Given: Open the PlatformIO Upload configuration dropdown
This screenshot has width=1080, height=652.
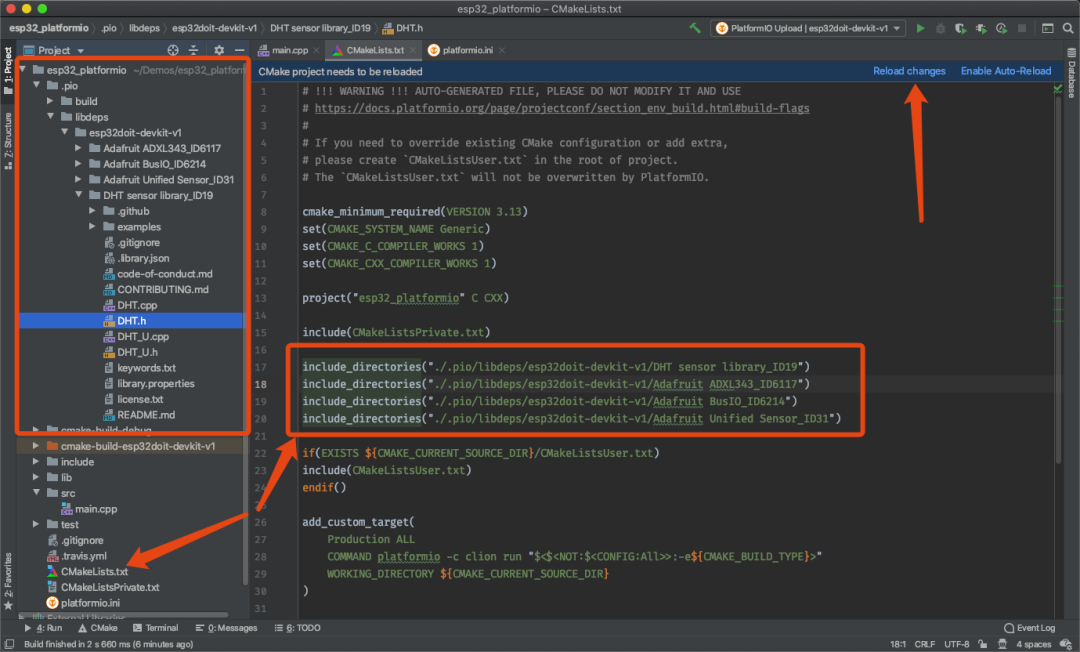Looking at the screenshot, I should (x=808, y=29).
